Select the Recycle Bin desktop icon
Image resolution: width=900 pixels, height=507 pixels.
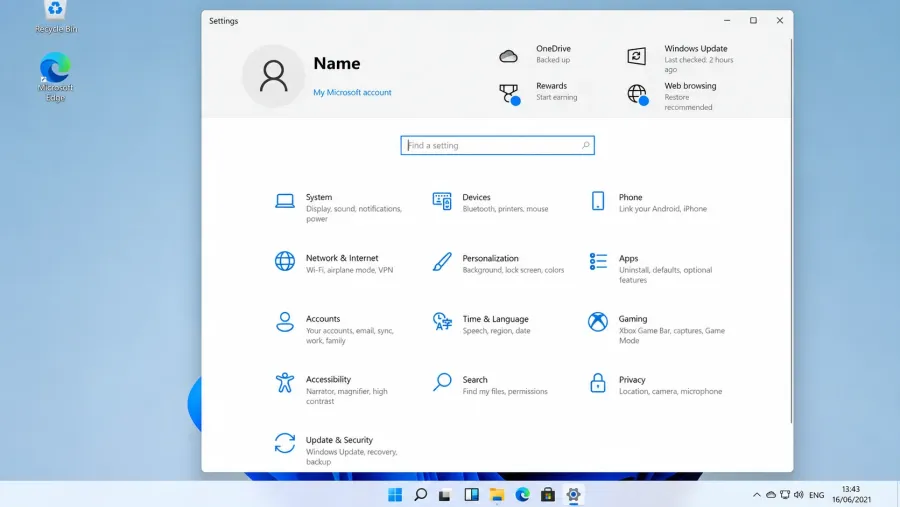pos(56,17)
